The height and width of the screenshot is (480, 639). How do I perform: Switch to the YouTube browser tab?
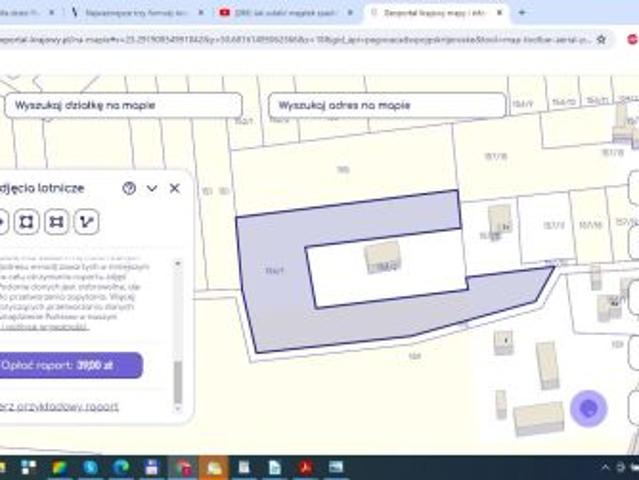click(285, 13)
